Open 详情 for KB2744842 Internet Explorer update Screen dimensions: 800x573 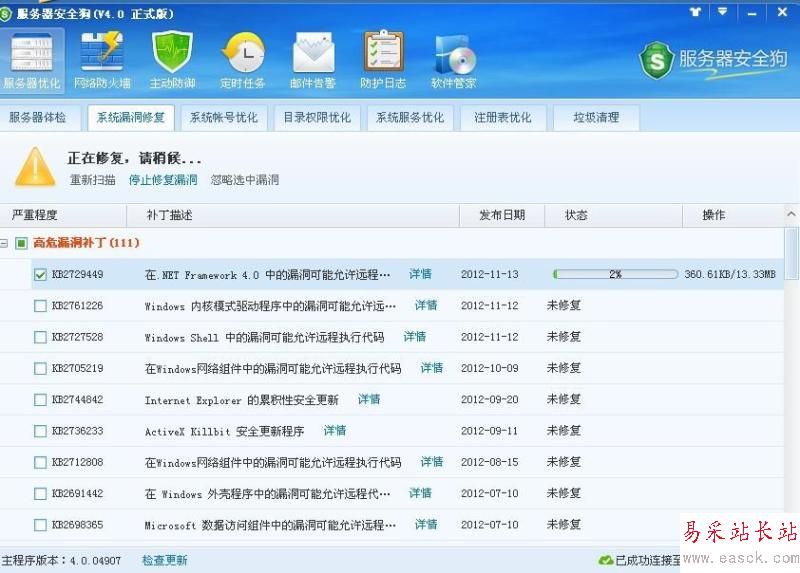[369, 399]
